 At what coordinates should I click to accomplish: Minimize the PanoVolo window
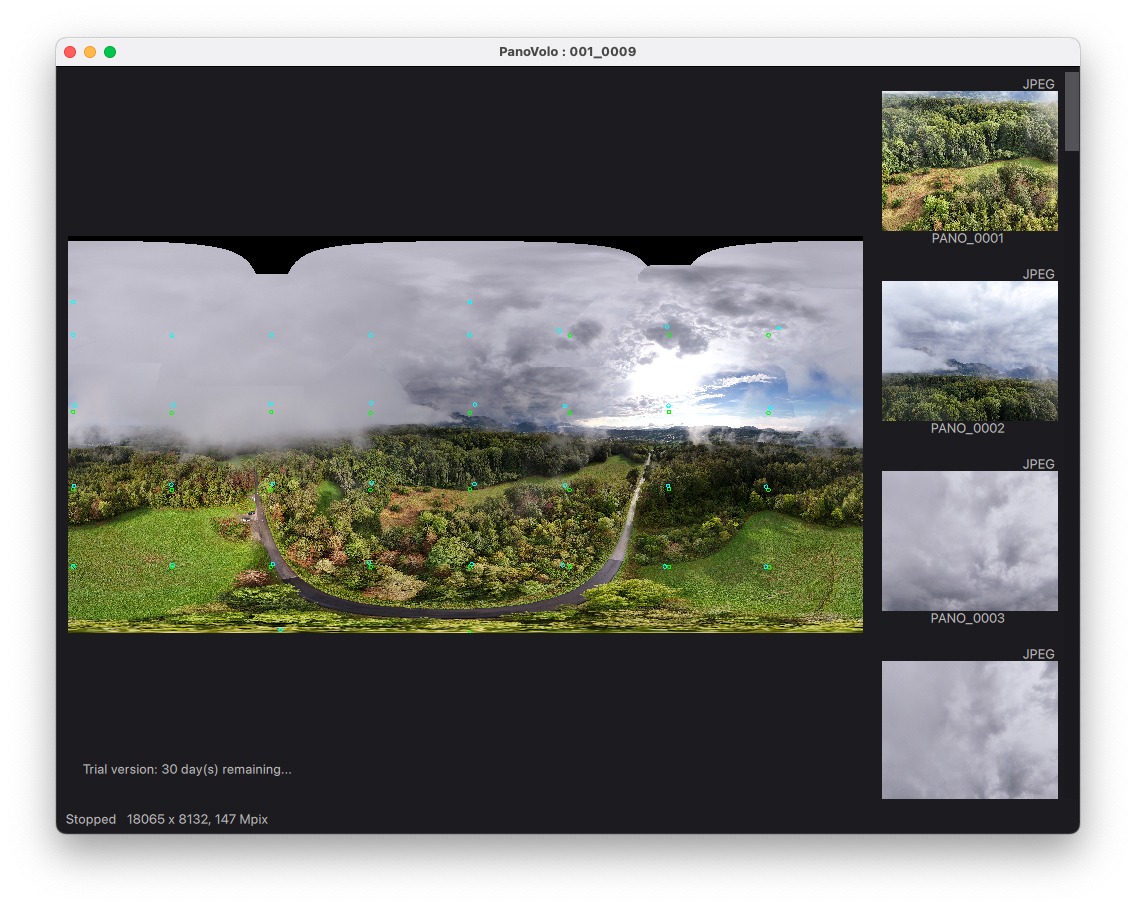point(90,52)
